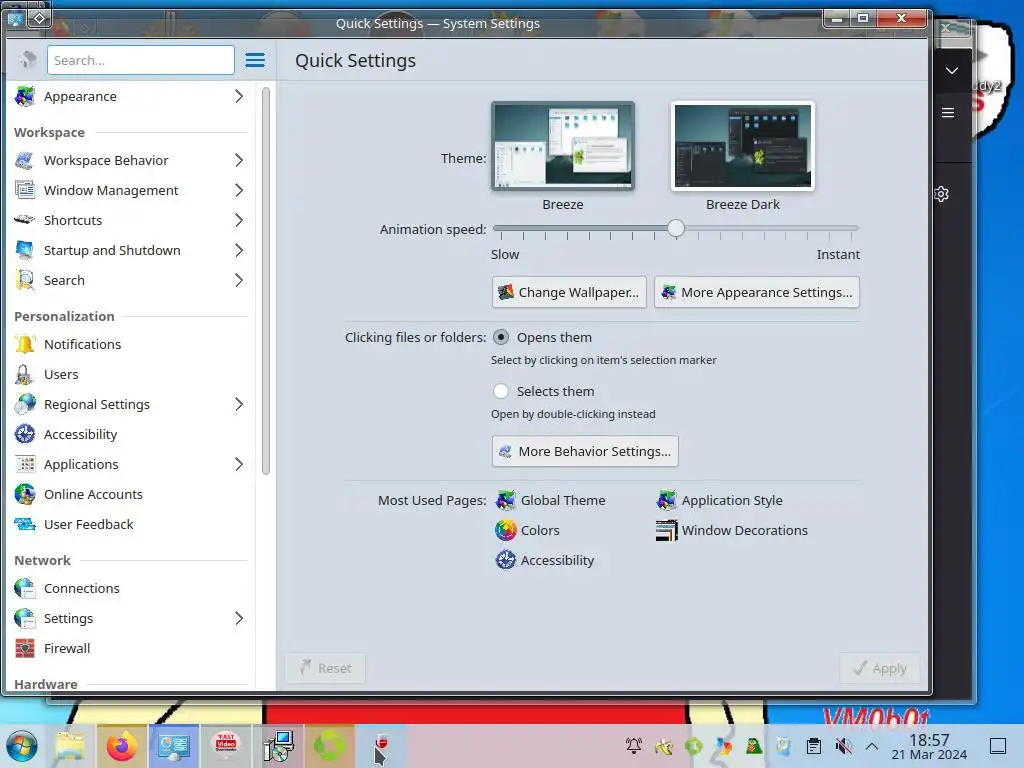Open the file manager from taskbar
Screen dimensions: 1024x768
click(70, 746)
